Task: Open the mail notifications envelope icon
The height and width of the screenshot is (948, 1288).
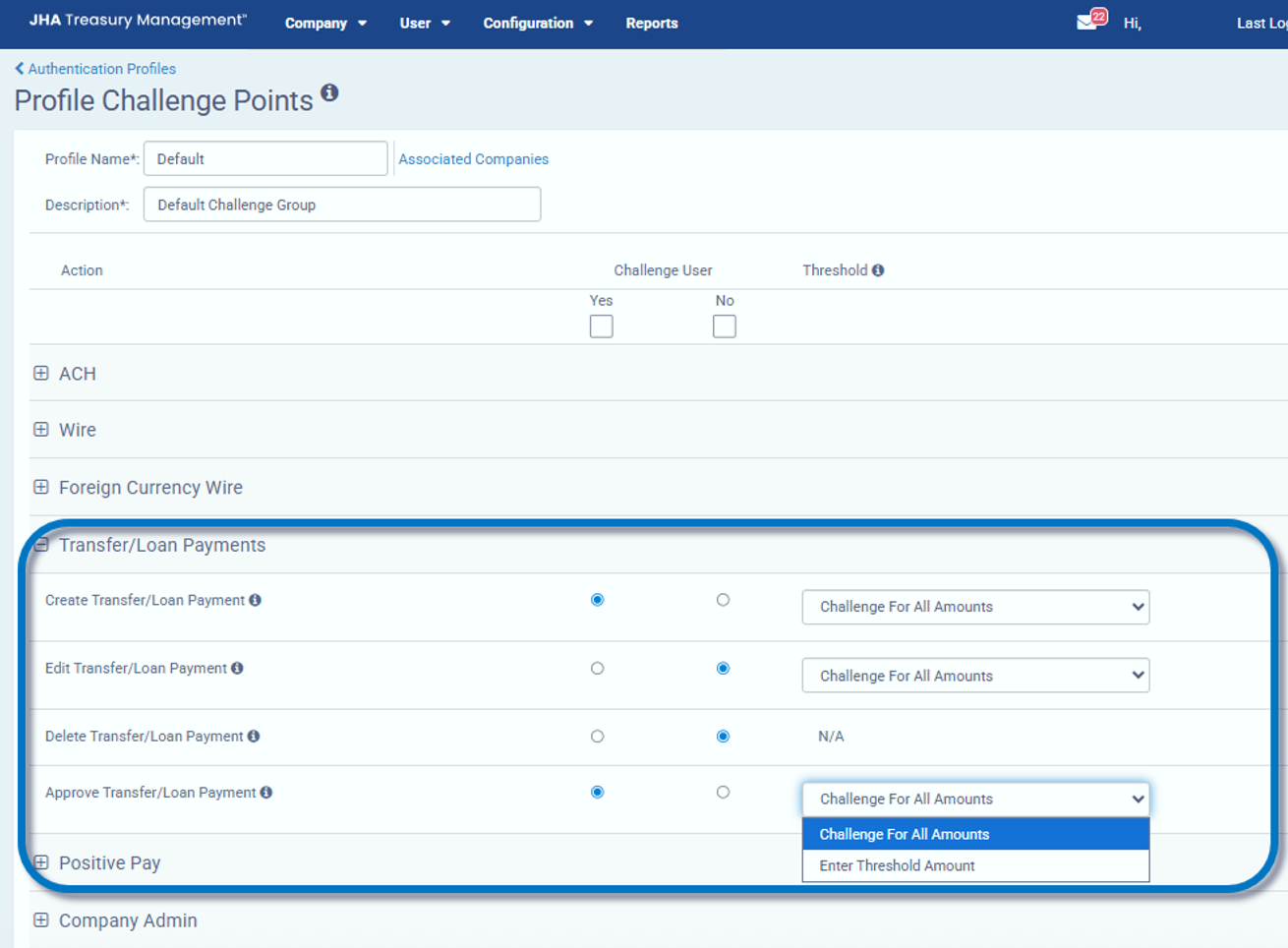Action: click(x=1086, y=23)
